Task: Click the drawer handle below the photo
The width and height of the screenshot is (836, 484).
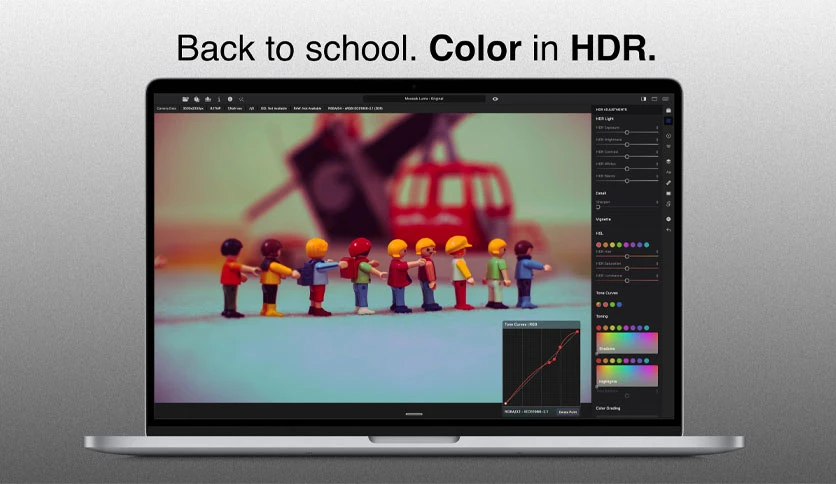Action: pos(414,414)
